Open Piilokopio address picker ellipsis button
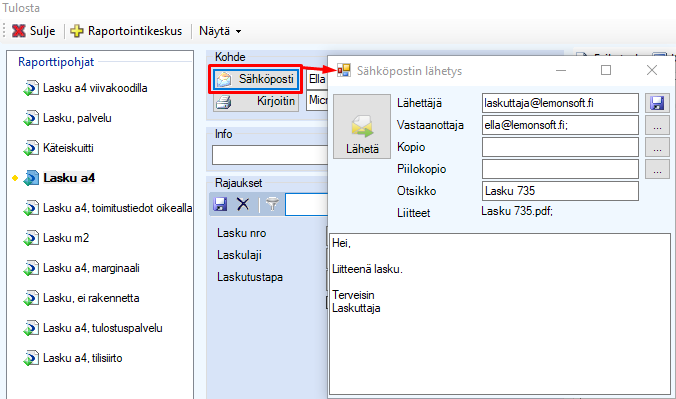The width and height of the screenshot is (676, 399). pos(657,169)
